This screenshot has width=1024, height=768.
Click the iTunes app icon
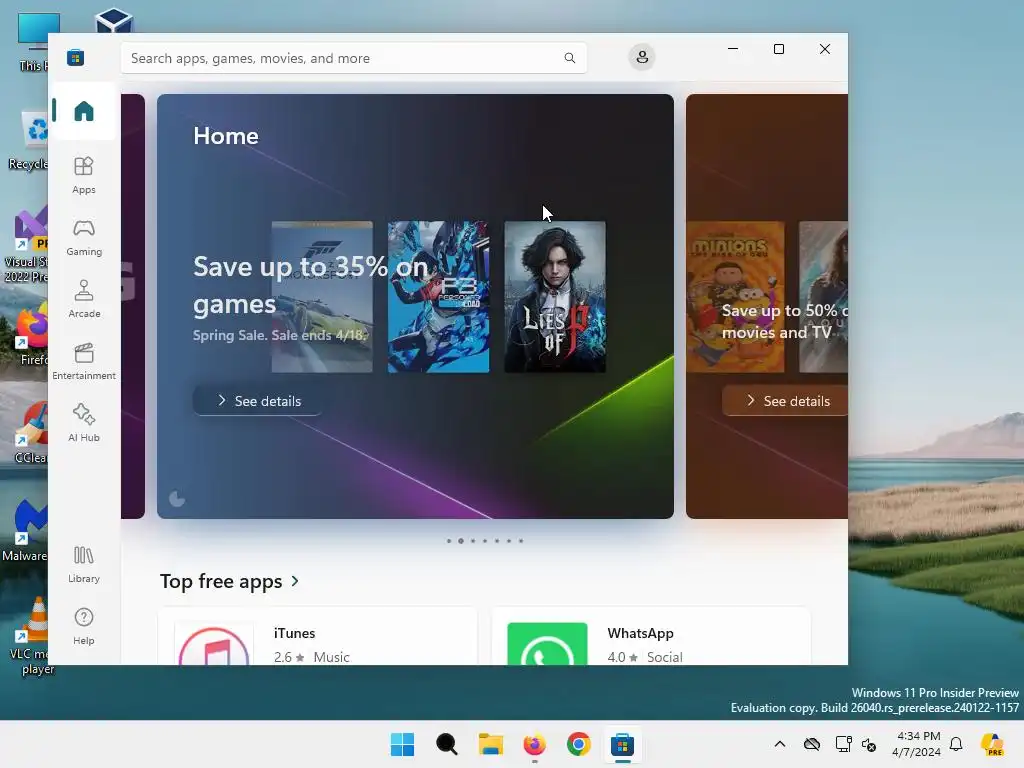point(214,644)
